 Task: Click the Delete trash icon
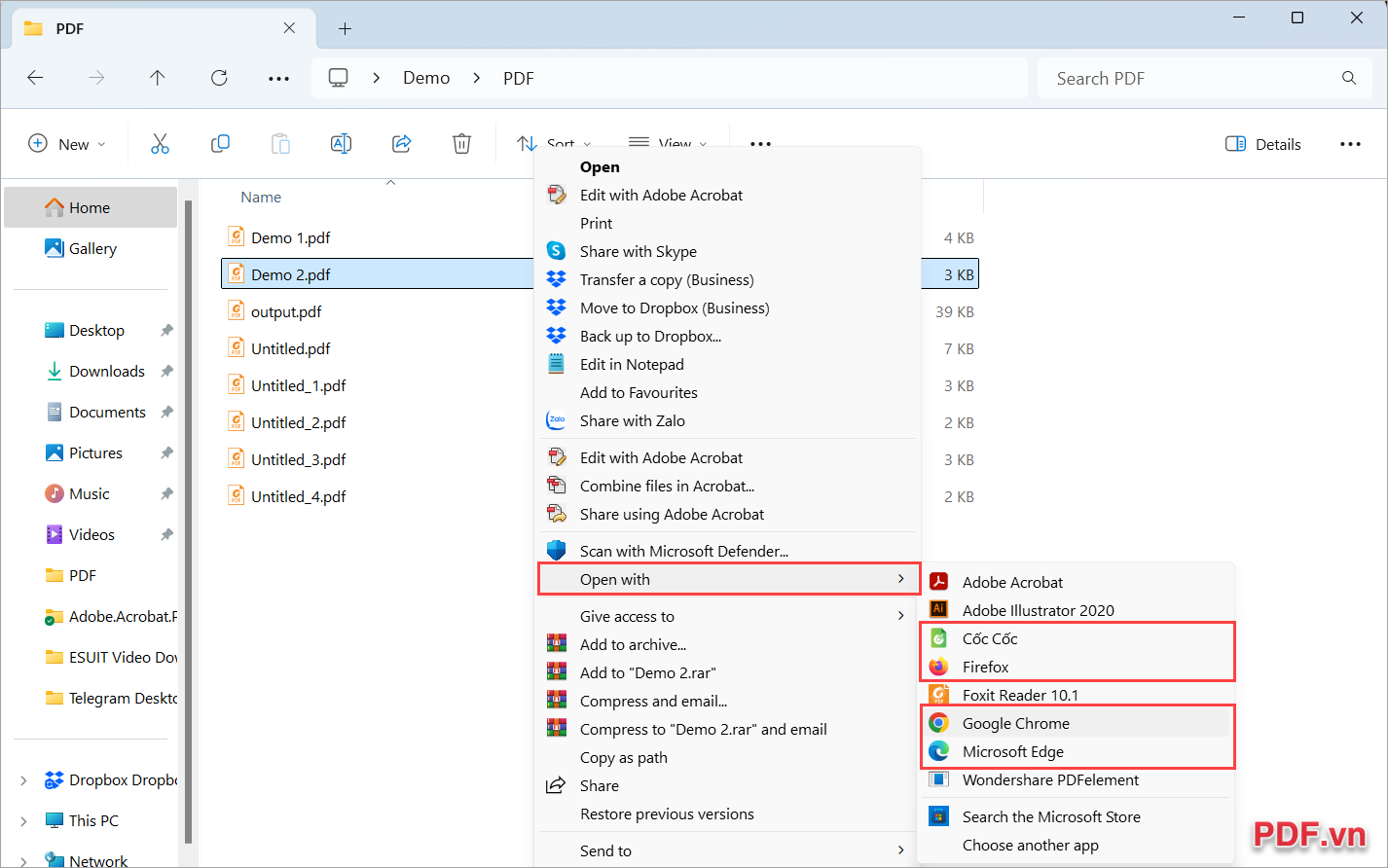pos(461,144)
